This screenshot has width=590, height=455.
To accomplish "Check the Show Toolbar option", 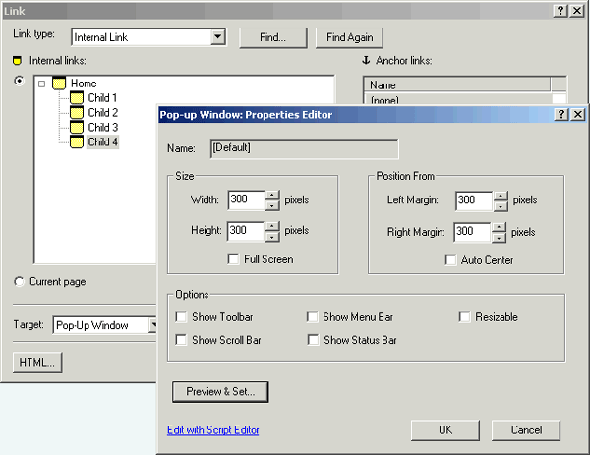I will [181, 317].
